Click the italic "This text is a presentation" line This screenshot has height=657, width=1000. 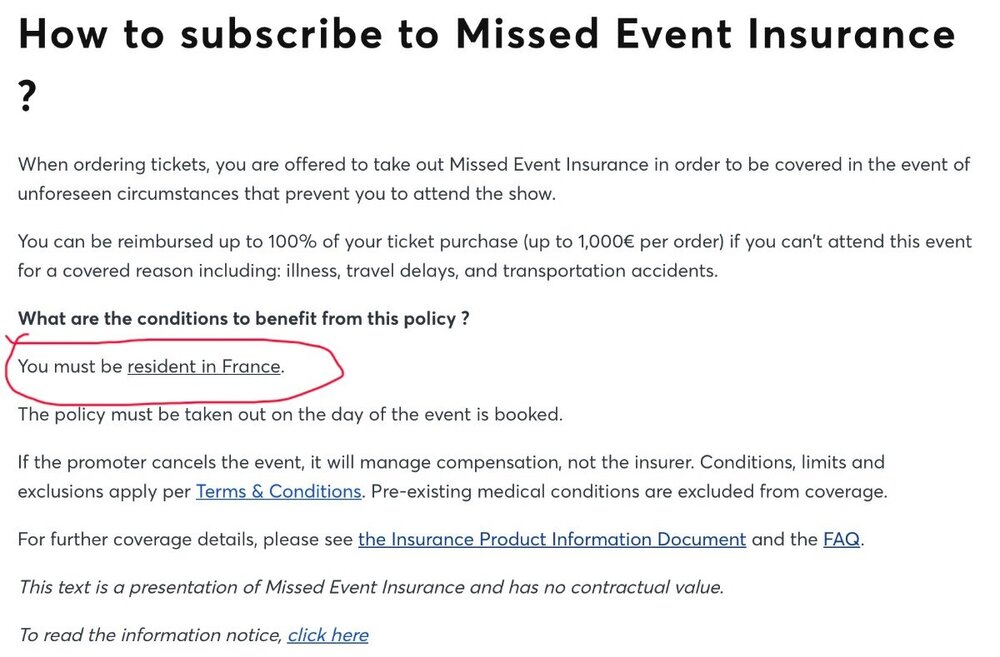pyautogui.click(x=371, y=587)
